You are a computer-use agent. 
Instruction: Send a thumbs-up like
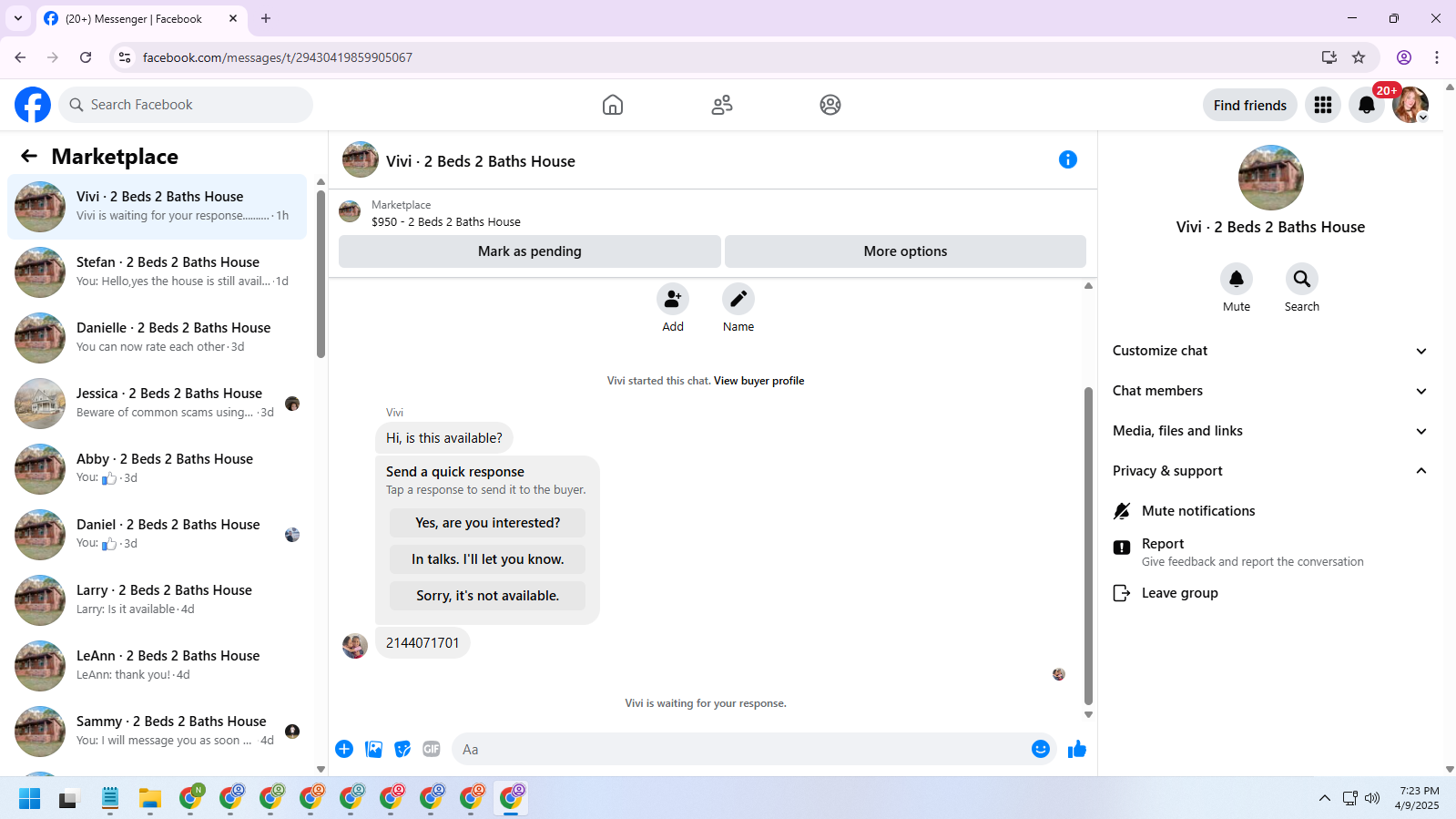(x=1077, y=749)
